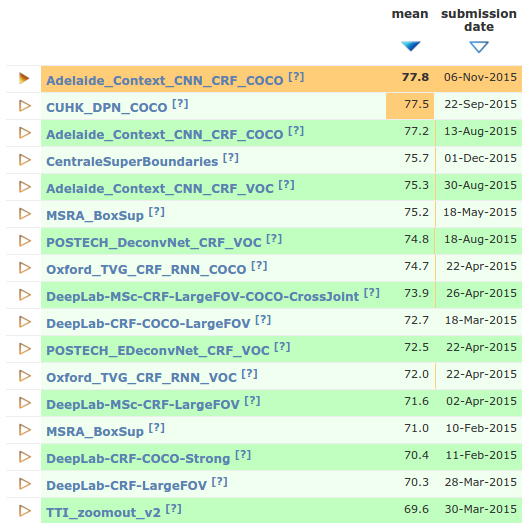The height and width of the screenshot is (524, 527).
Task: Expand the CentraleSuperBoundaries row arrow
Action: tap(25, 160)
